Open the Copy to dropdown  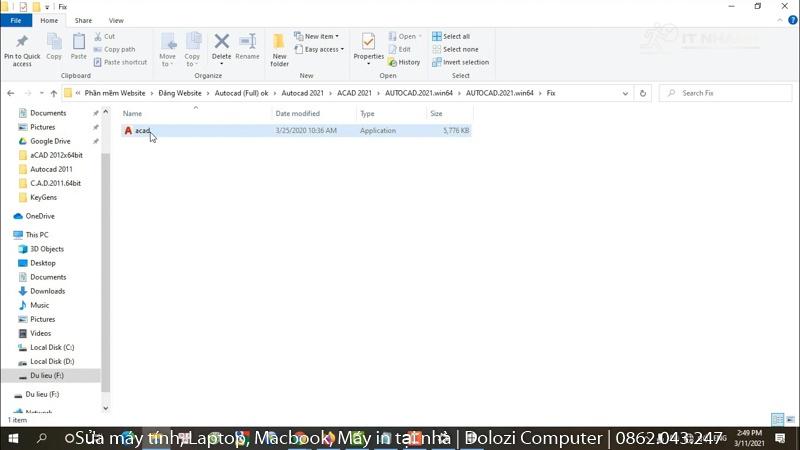[192, 50]
